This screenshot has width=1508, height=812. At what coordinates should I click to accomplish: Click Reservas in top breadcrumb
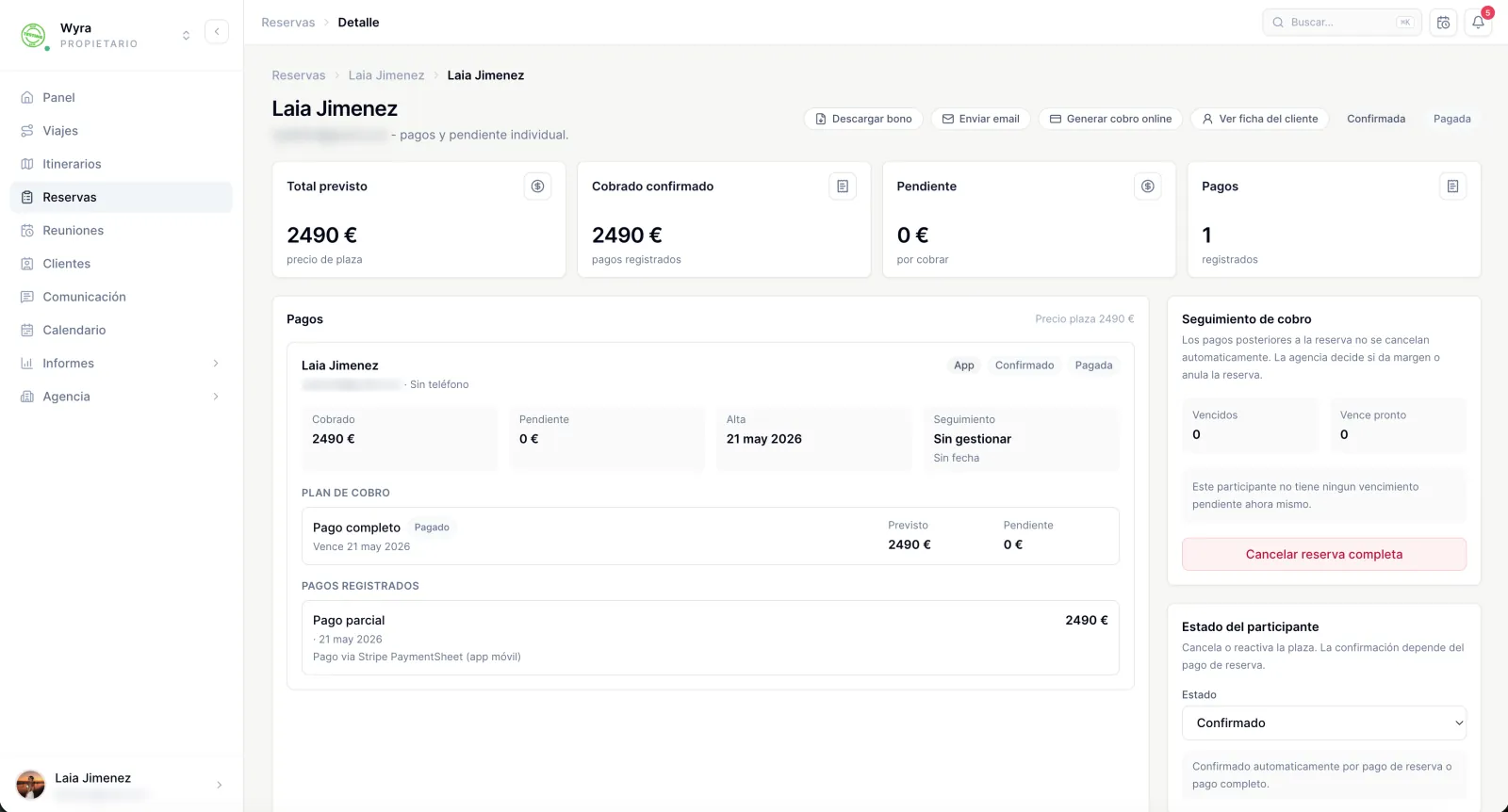pyautogui.click(x=288, y=23)
